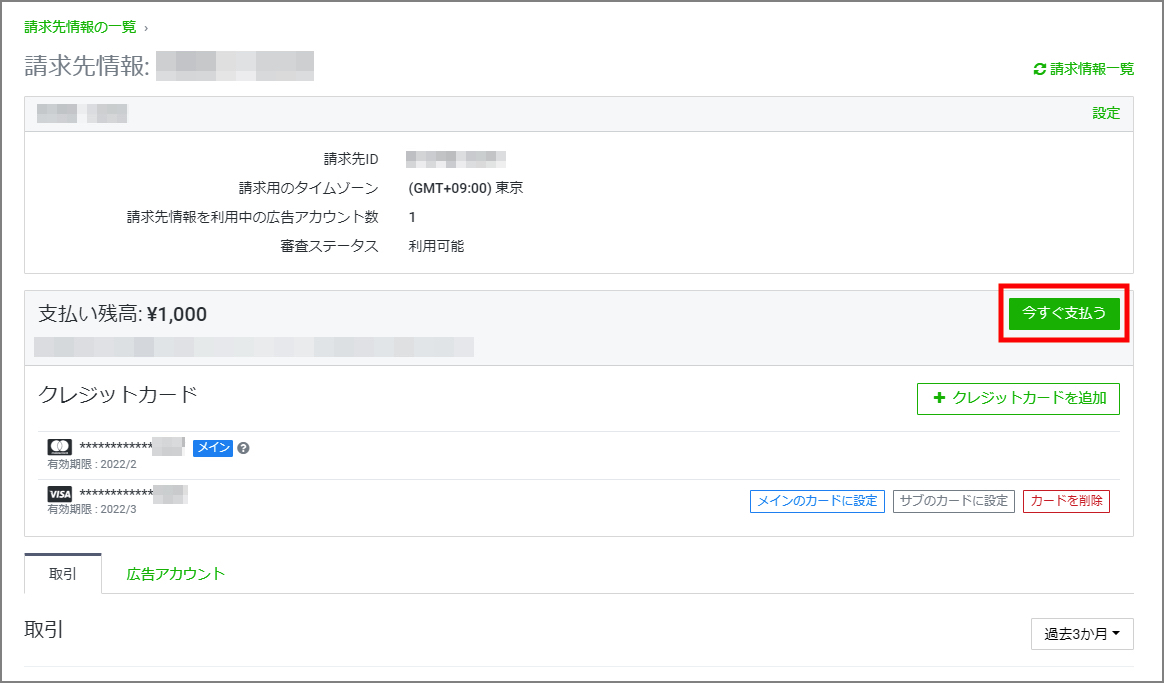
Task: Click the plus icon in クレジットカードを追加
Action: [938, 398]
